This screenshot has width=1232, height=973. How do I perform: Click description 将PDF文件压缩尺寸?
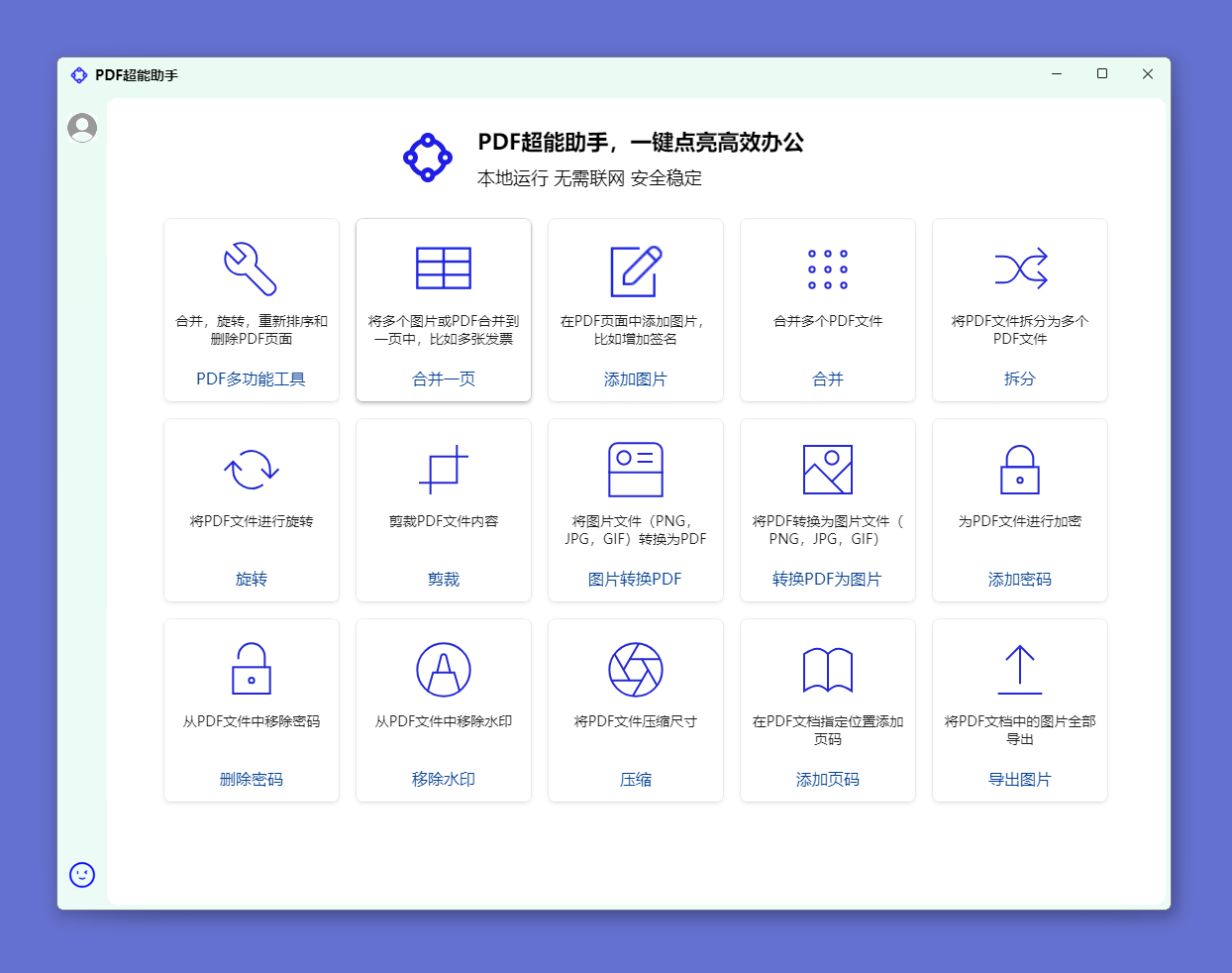(x=636, y=721)
